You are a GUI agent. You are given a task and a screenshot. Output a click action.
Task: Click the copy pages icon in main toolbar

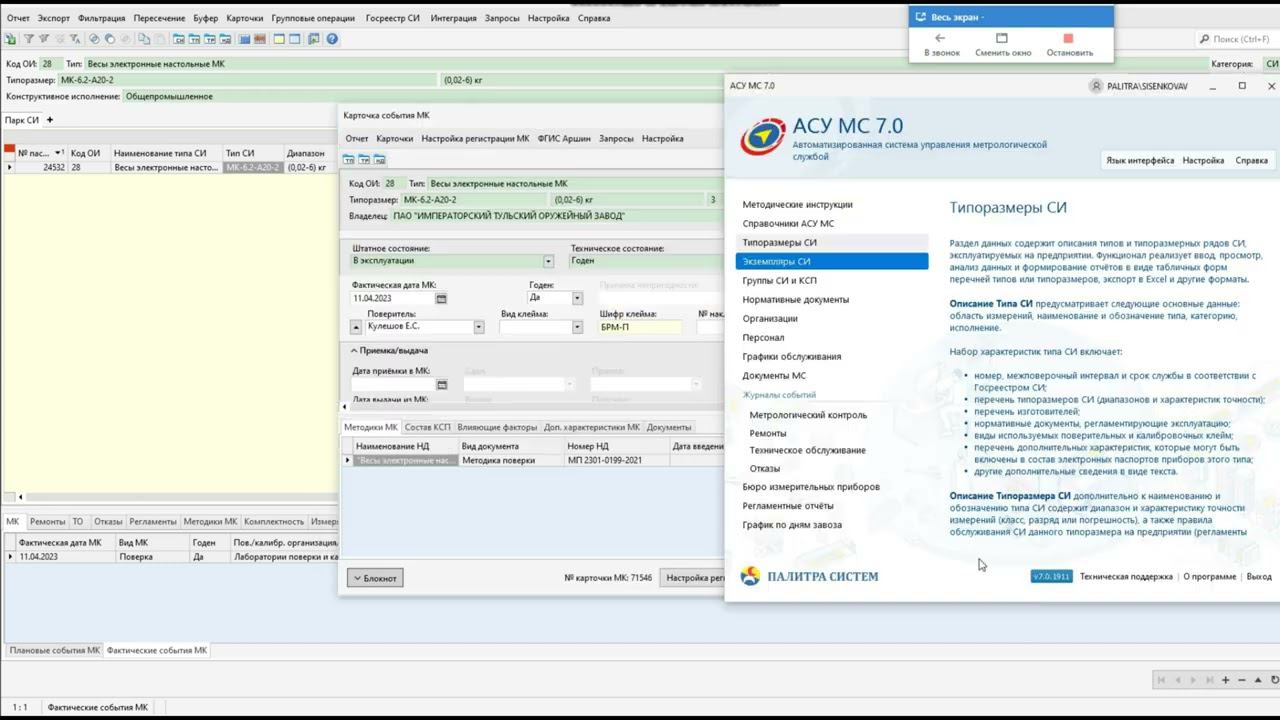point(145,39)
